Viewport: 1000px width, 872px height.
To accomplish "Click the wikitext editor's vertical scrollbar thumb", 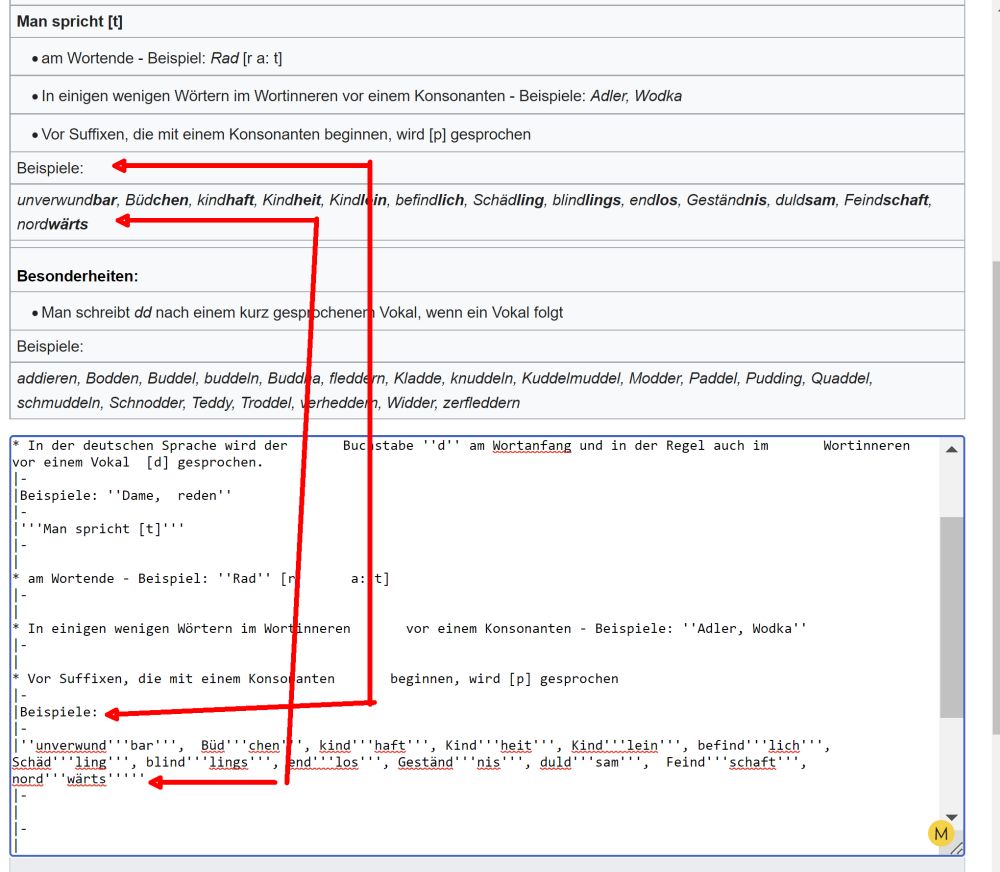I will tap(951, 615).
